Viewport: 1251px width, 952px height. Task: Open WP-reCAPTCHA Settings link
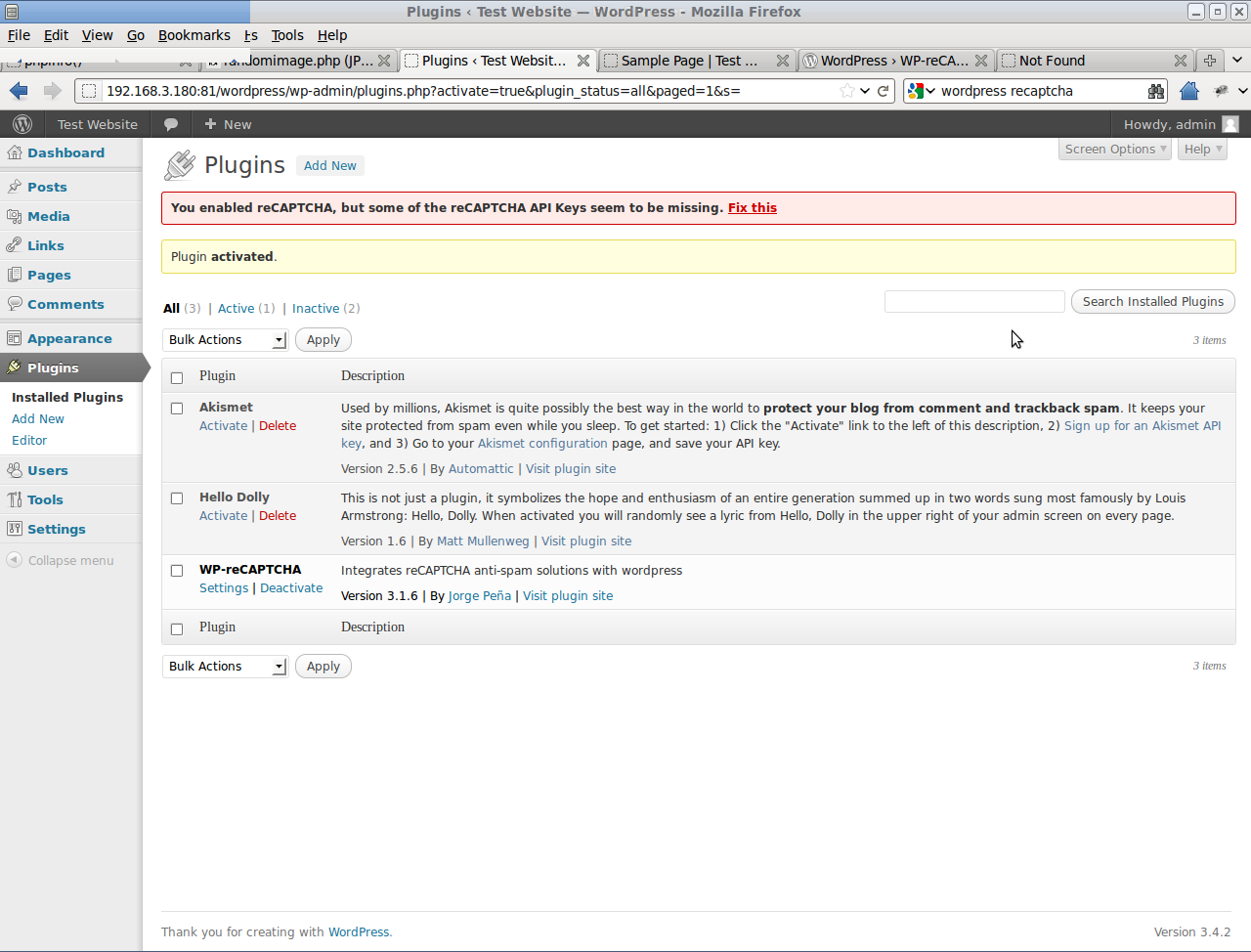(x=224, y=588)
